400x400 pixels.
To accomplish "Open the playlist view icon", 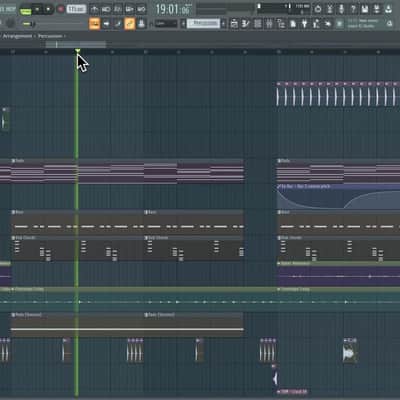I will (234, 24).
